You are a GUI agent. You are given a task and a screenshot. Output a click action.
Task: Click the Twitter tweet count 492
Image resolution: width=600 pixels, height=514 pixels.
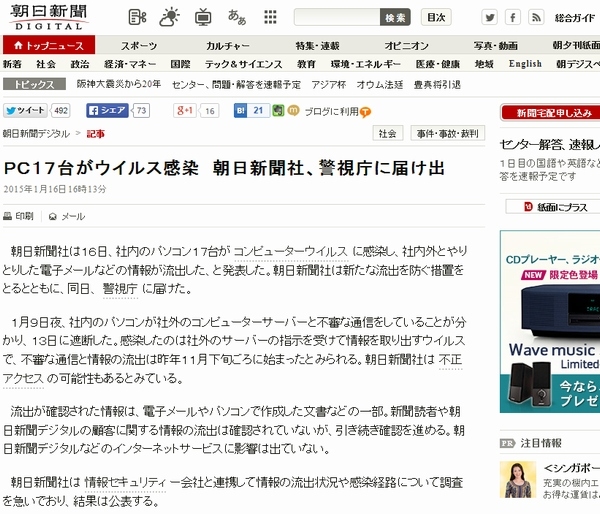(61, 111)
